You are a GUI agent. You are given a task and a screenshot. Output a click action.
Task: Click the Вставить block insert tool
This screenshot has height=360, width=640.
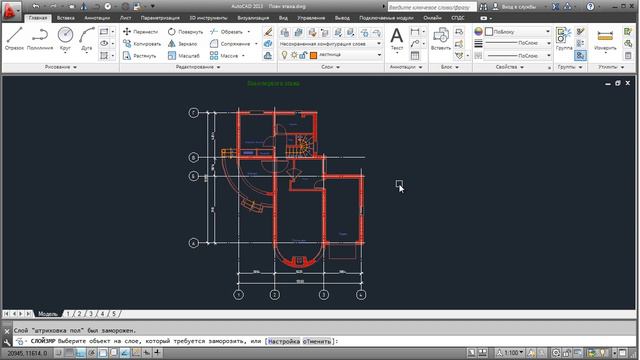click(440, 39)
